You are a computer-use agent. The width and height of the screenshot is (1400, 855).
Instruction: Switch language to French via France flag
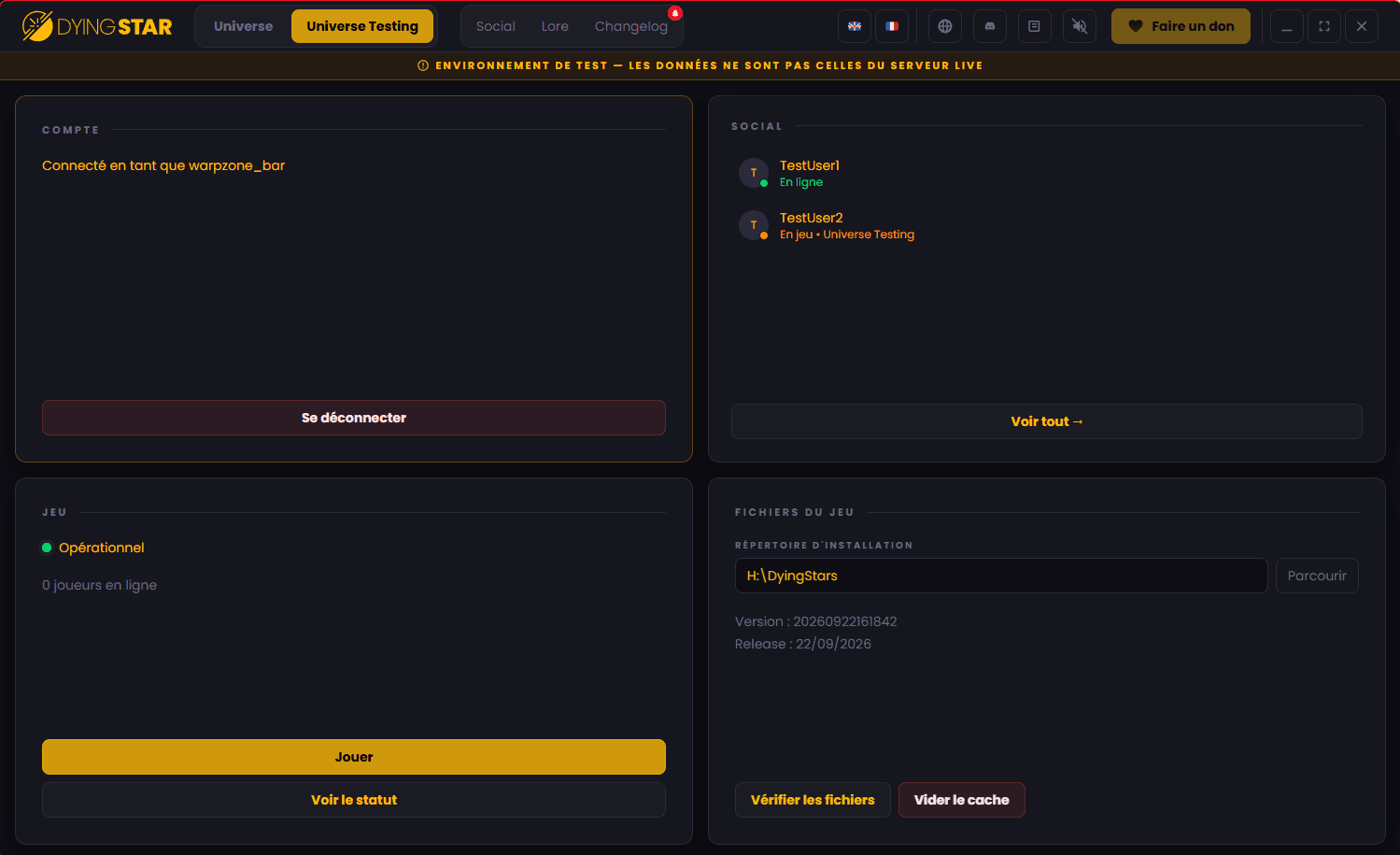coord(892,26)
